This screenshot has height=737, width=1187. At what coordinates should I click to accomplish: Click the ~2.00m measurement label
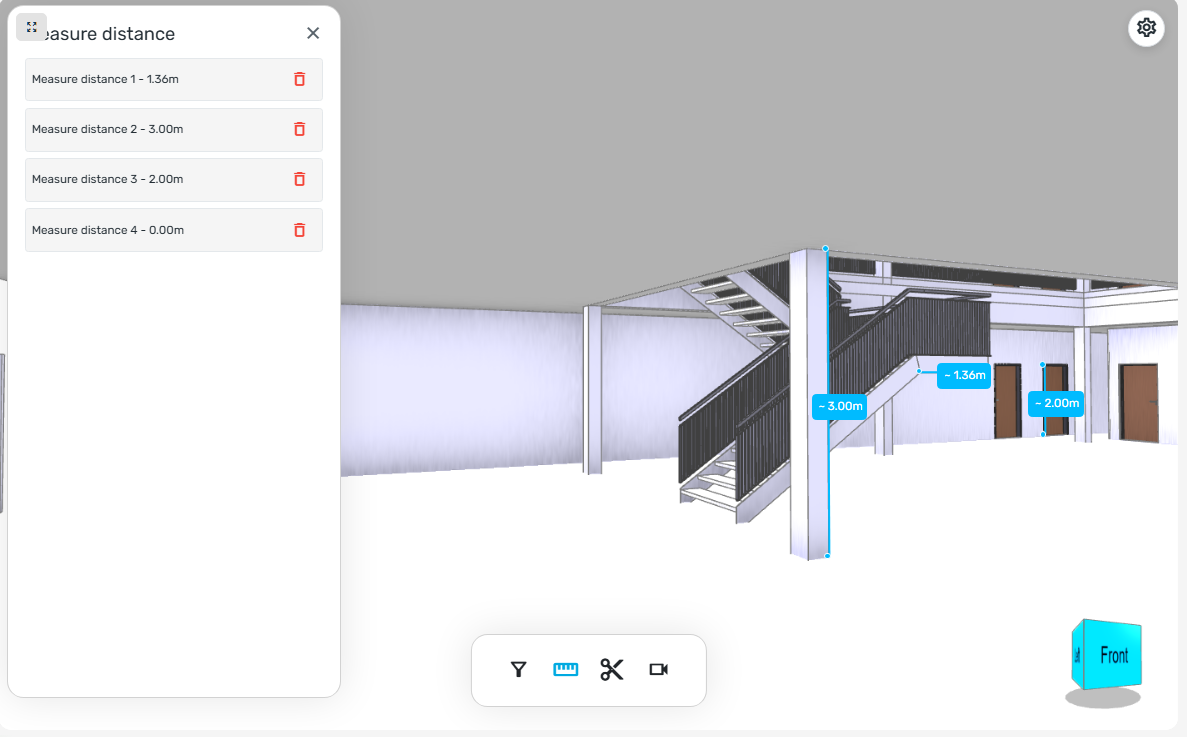click(1056, 403)
